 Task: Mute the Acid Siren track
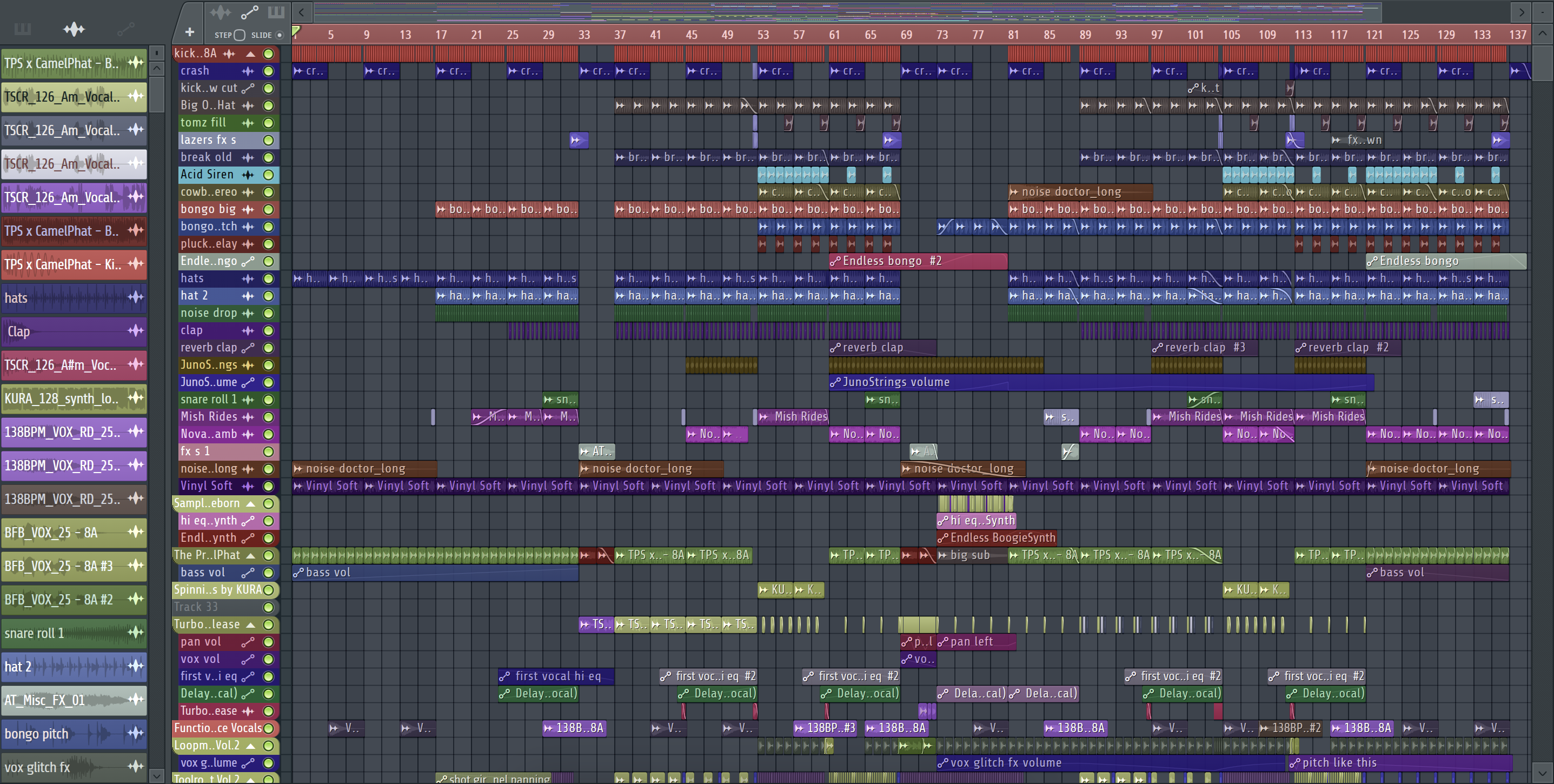click(x=268, y=175)
